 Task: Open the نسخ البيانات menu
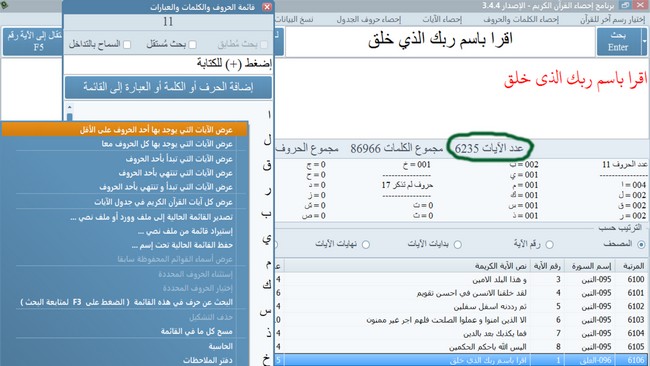tap(294, 19)
